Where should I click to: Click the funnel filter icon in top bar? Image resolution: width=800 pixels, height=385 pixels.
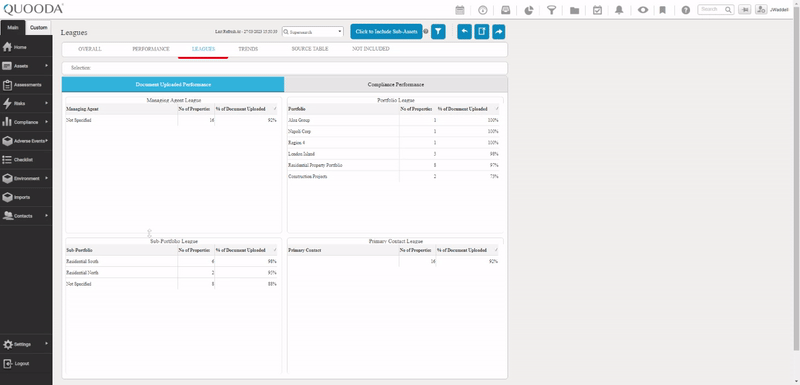(551, 10)
